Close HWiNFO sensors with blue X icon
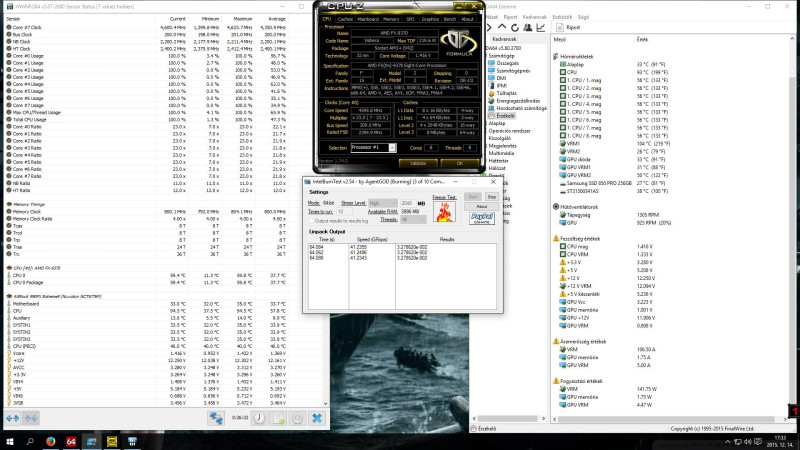Viewport: 800px width, 450px height. click(317, 418)
